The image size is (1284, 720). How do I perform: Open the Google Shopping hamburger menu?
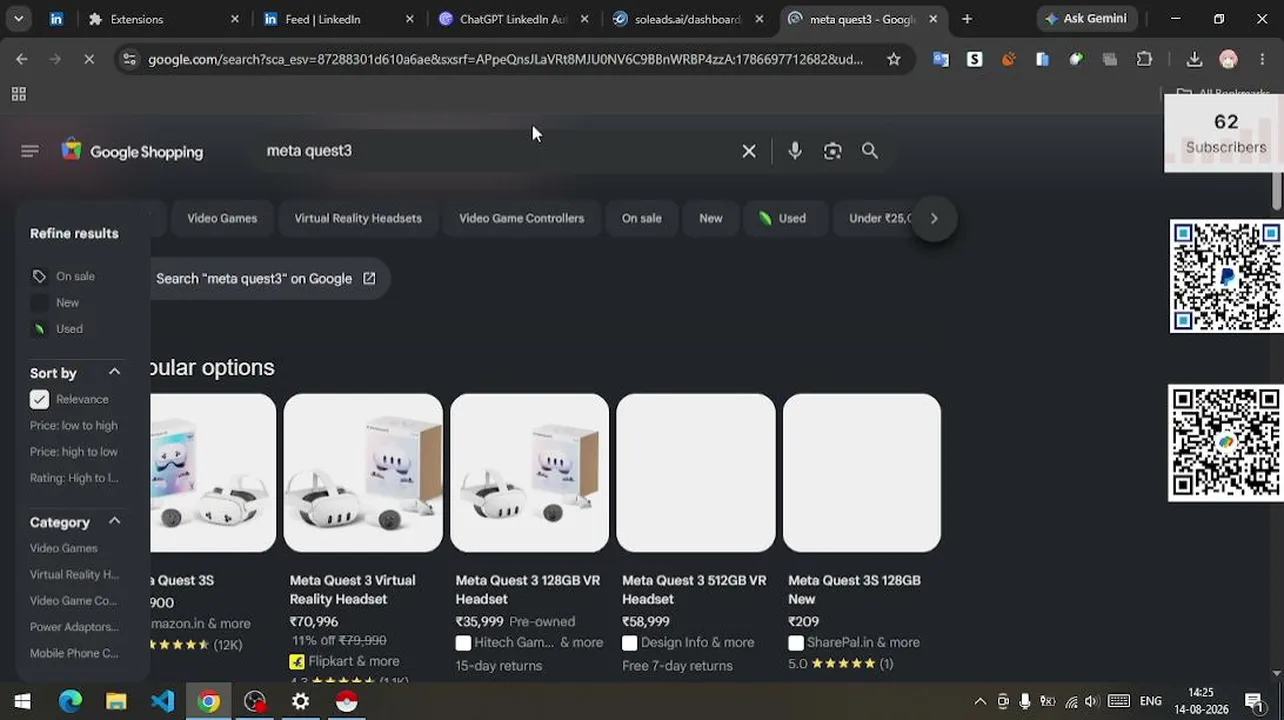[29, 151]
